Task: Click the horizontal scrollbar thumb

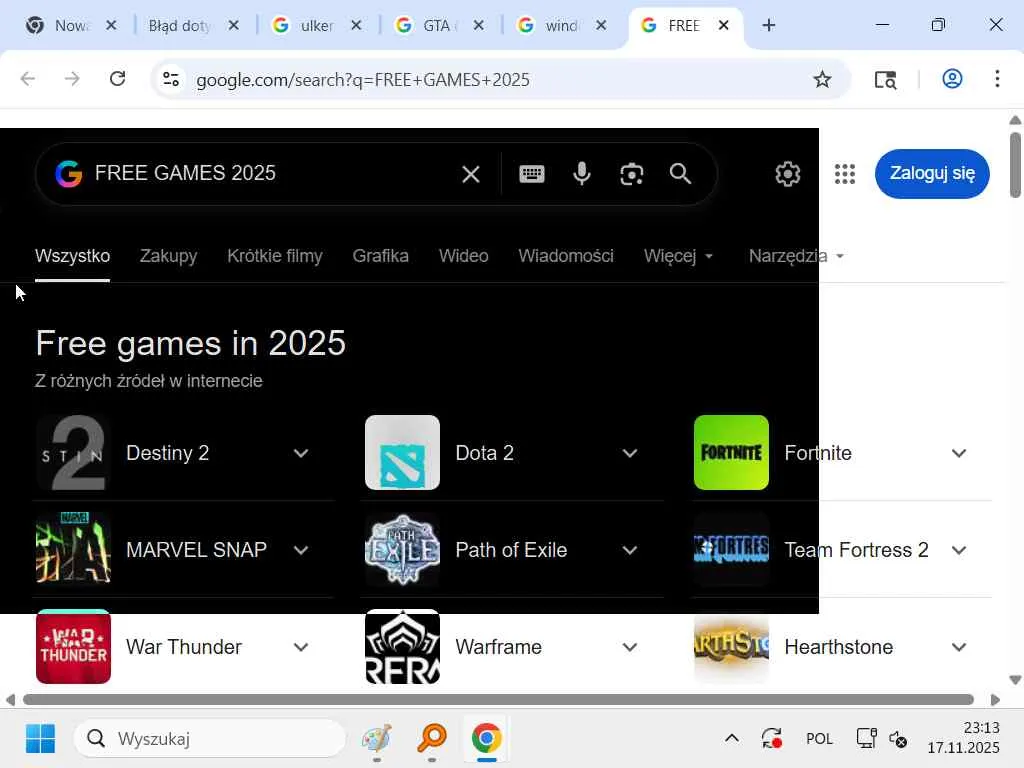Action: tap(498, 699)
